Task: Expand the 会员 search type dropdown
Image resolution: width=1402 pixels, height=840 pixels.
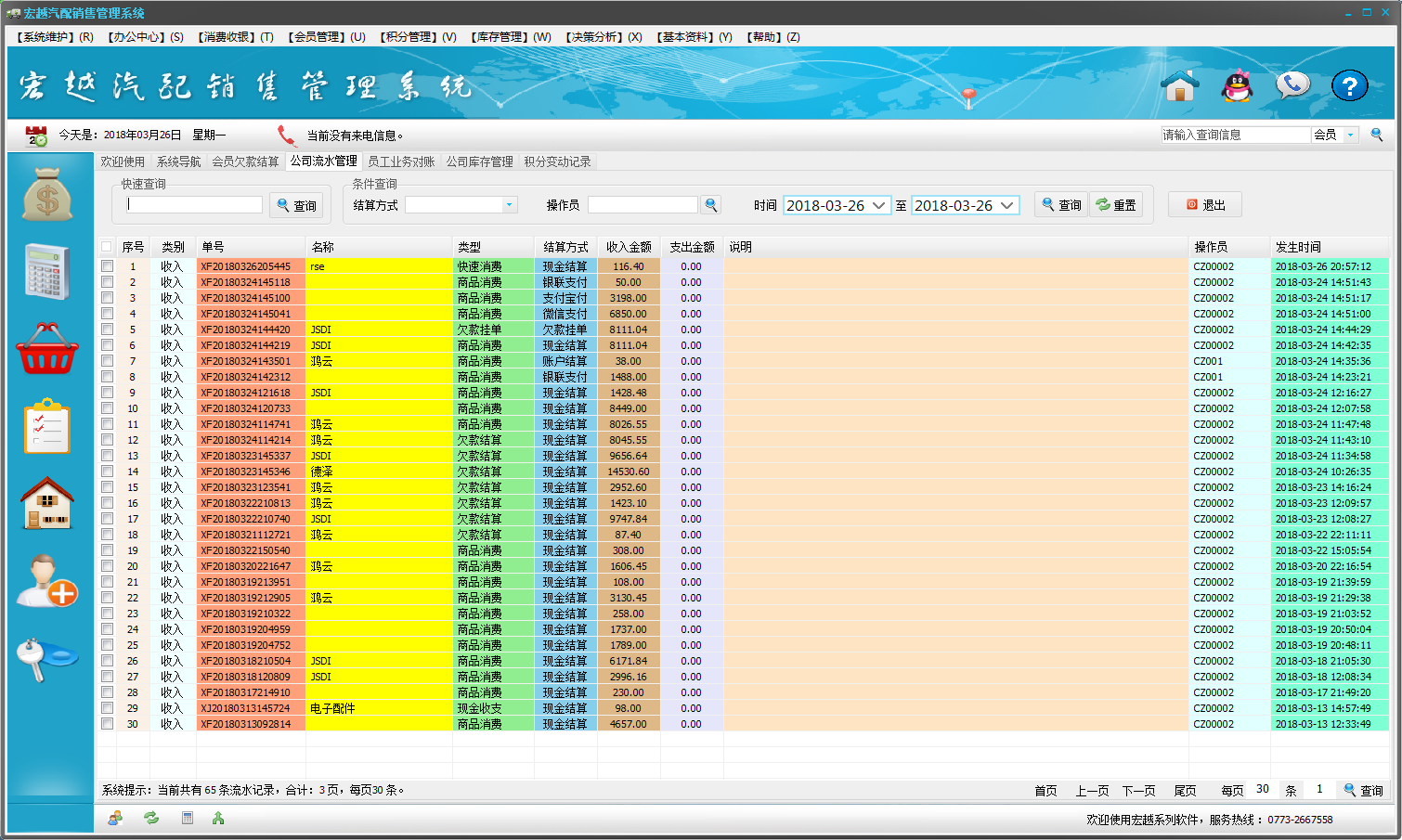Action: (1351, 136)
